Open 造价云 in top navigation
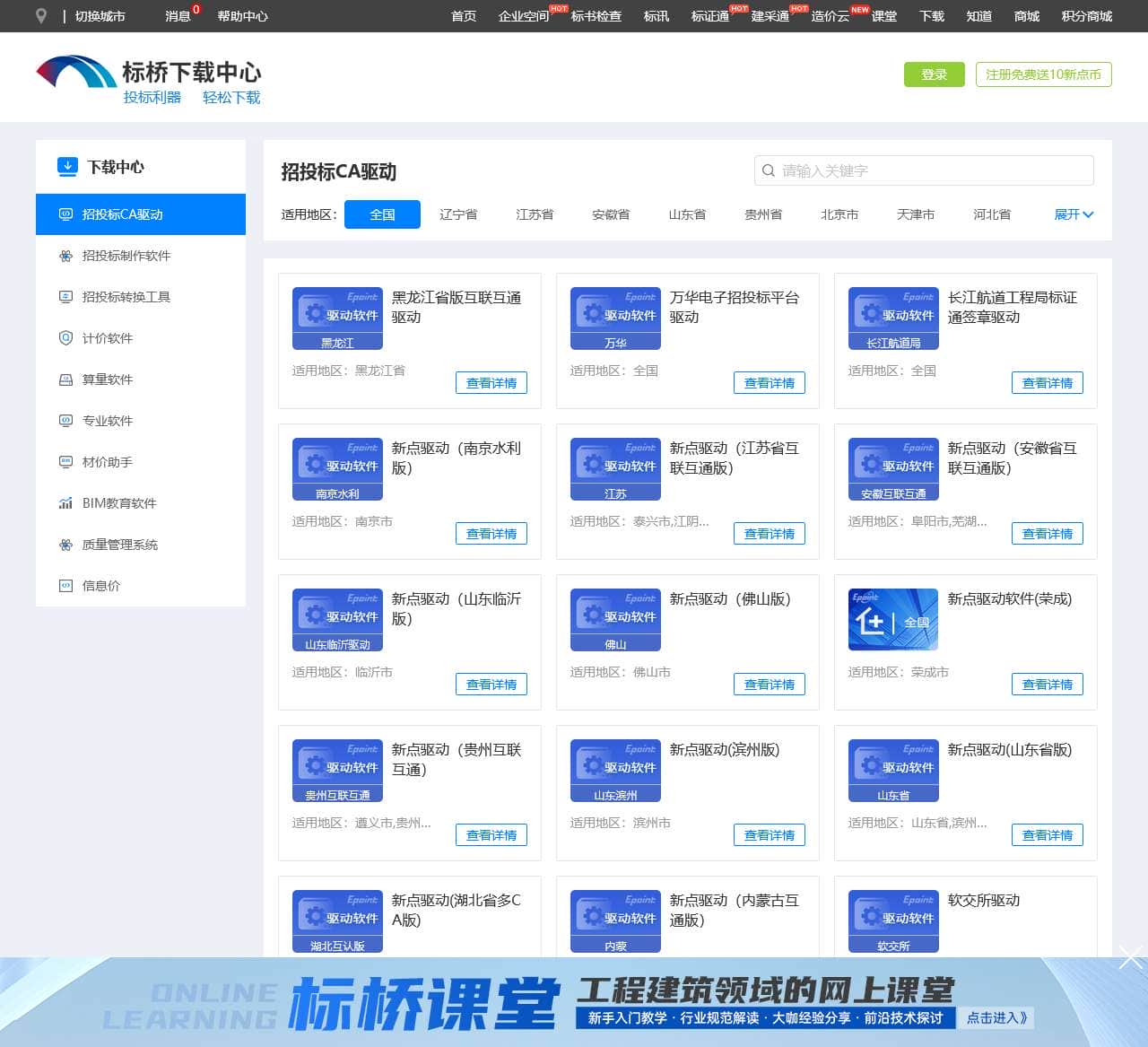1148x1047 pixels. (x=831, y=16)
